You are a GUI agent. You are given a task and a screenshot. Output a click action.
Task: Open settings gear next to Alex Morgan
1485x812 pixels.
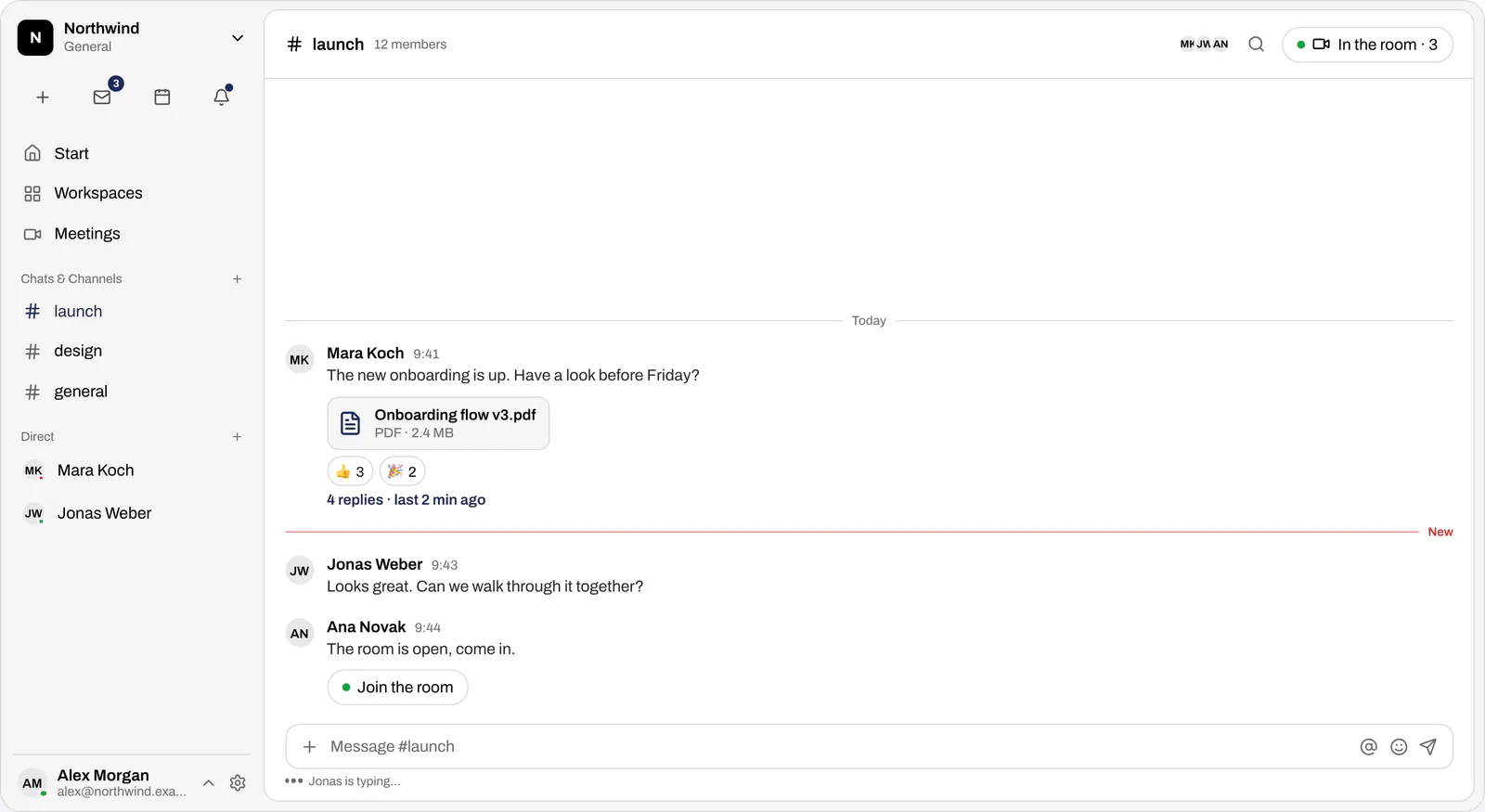[x=238, y=783]
